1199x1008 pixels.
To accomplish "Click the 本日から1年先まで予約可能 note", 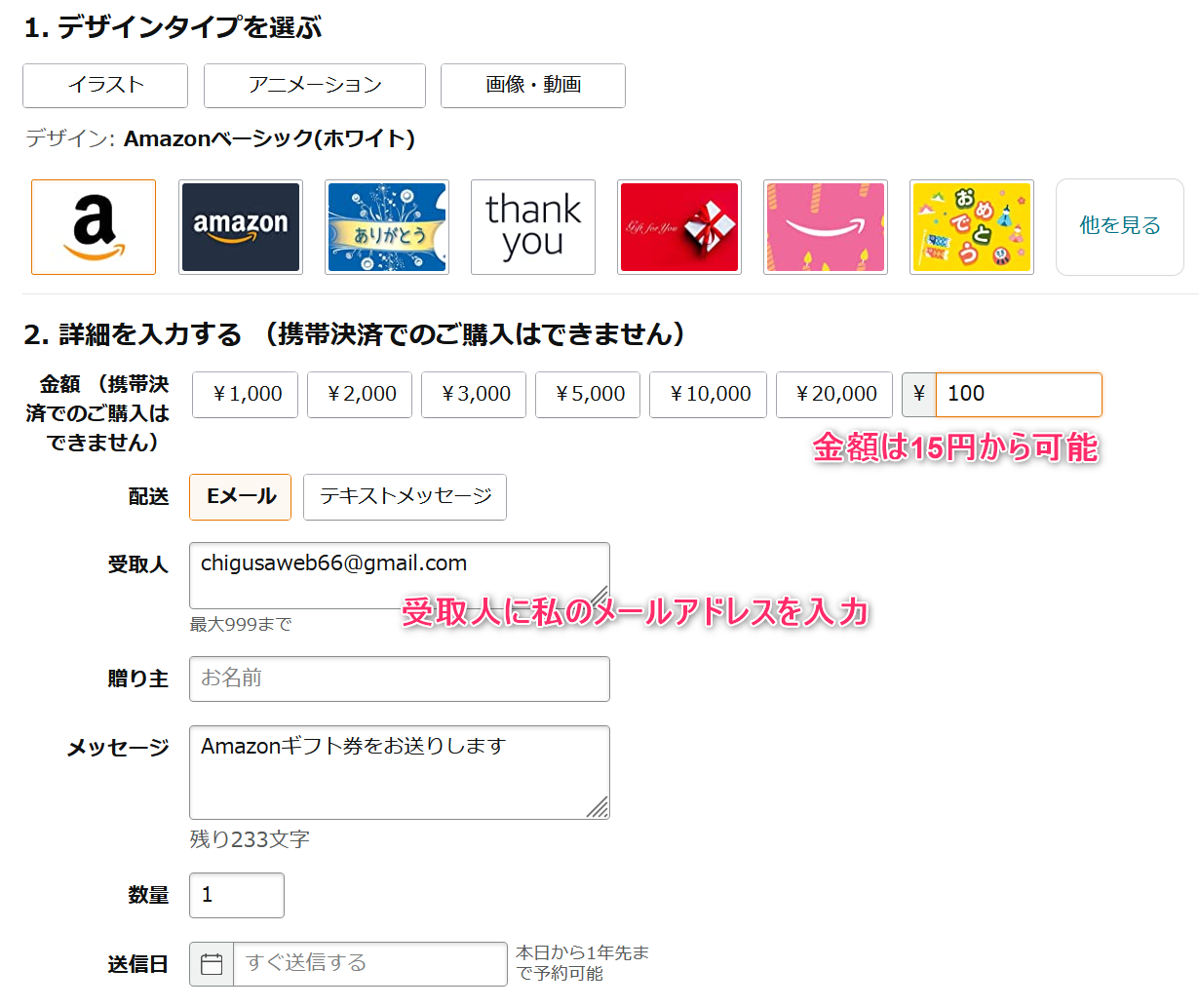I will pos(582,963).
